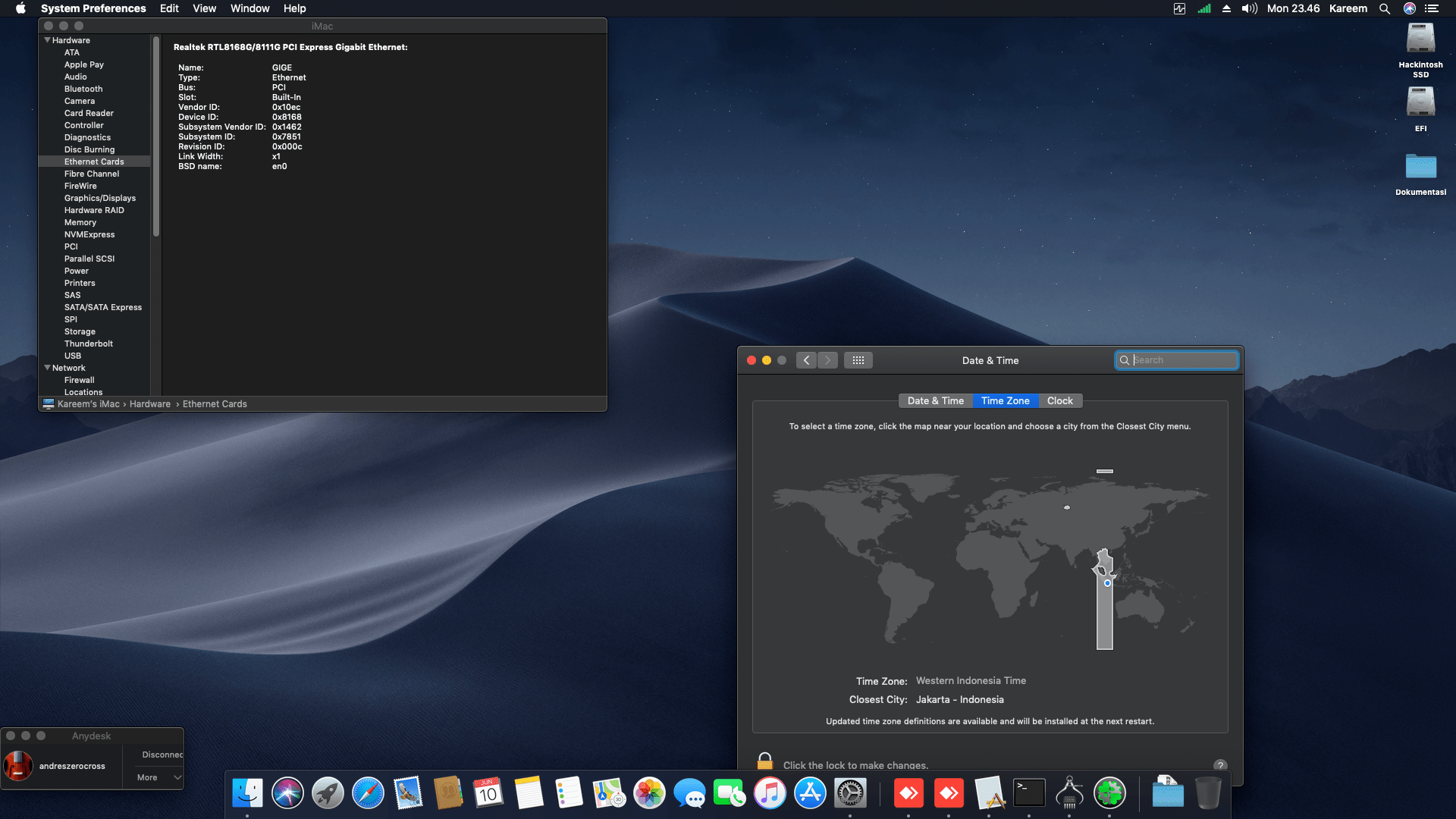1456x819 pixels.
Task: Open Siri from the Dock
Action: (287, 792)
